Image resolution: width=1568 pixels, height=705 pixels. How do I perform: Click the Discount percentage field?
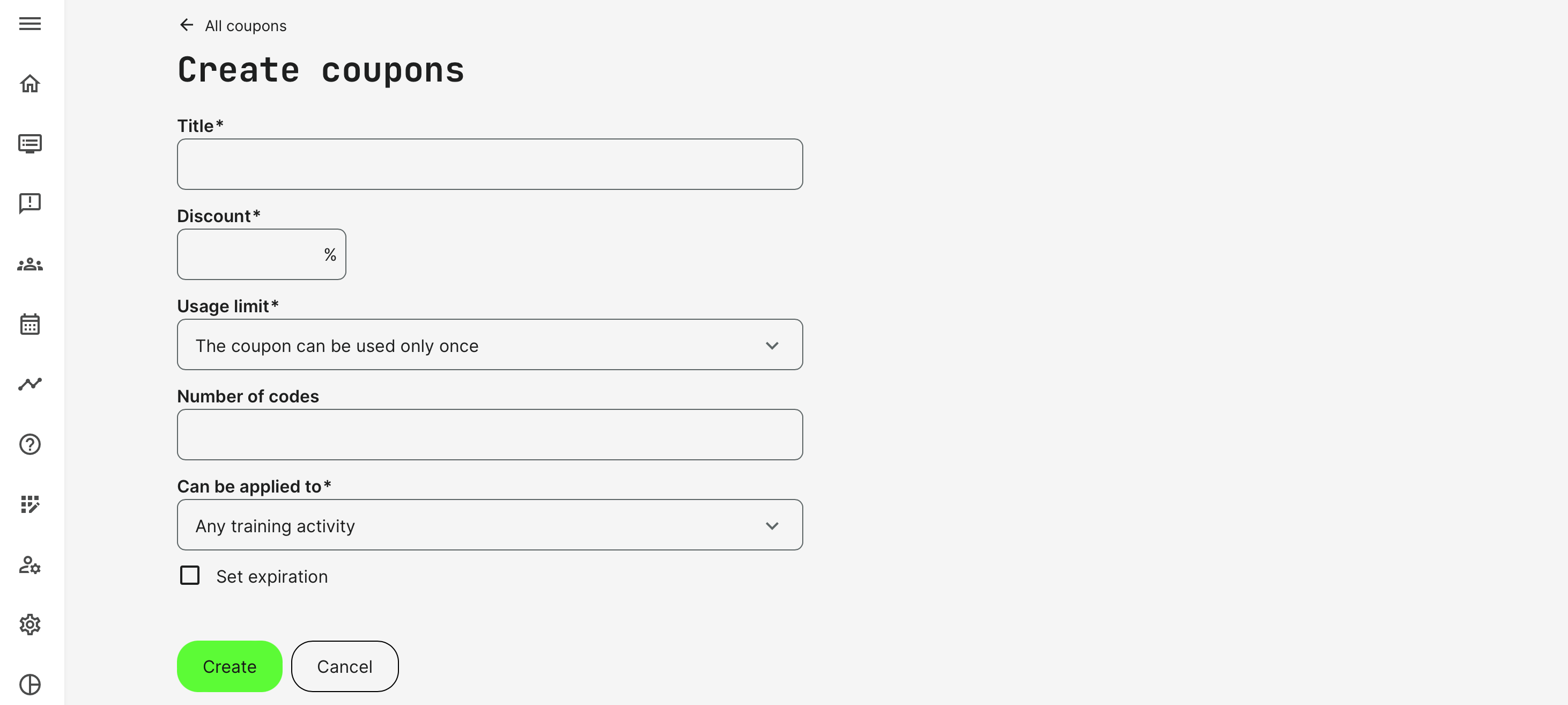click(x=249, y=254)
